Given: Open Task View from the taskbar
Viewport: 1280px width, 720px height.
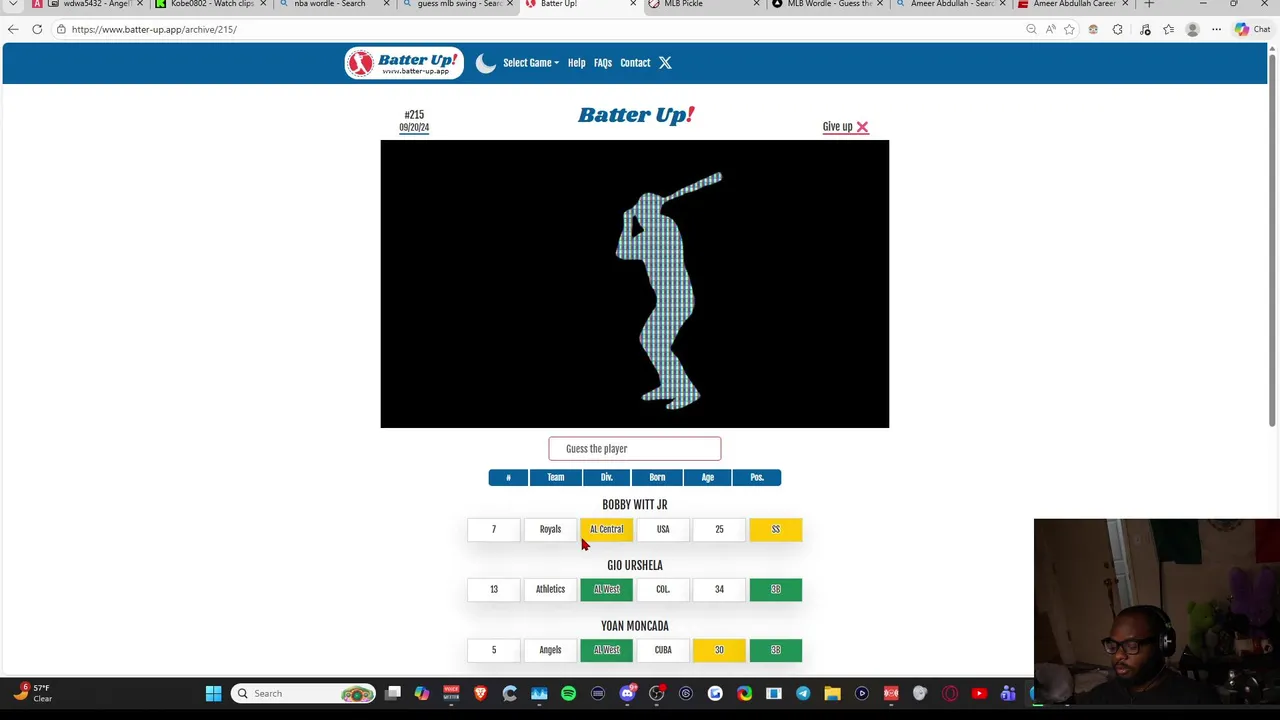Looking at the screenshot, I should click(x=393, y=694).
